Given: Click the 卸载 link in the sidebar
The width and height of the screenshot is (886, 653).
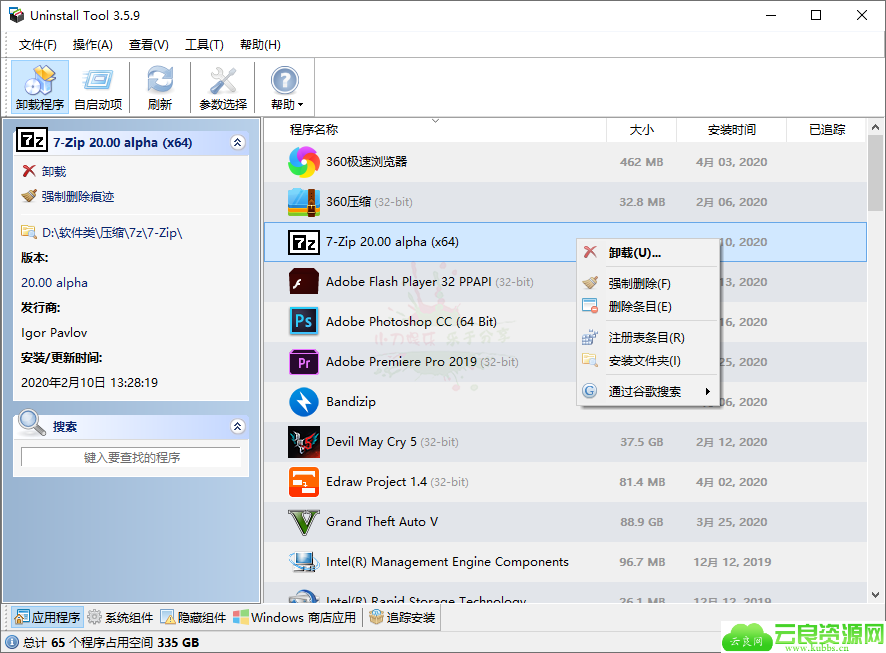Looking at the screenshot, I should (x=54, y=171).
